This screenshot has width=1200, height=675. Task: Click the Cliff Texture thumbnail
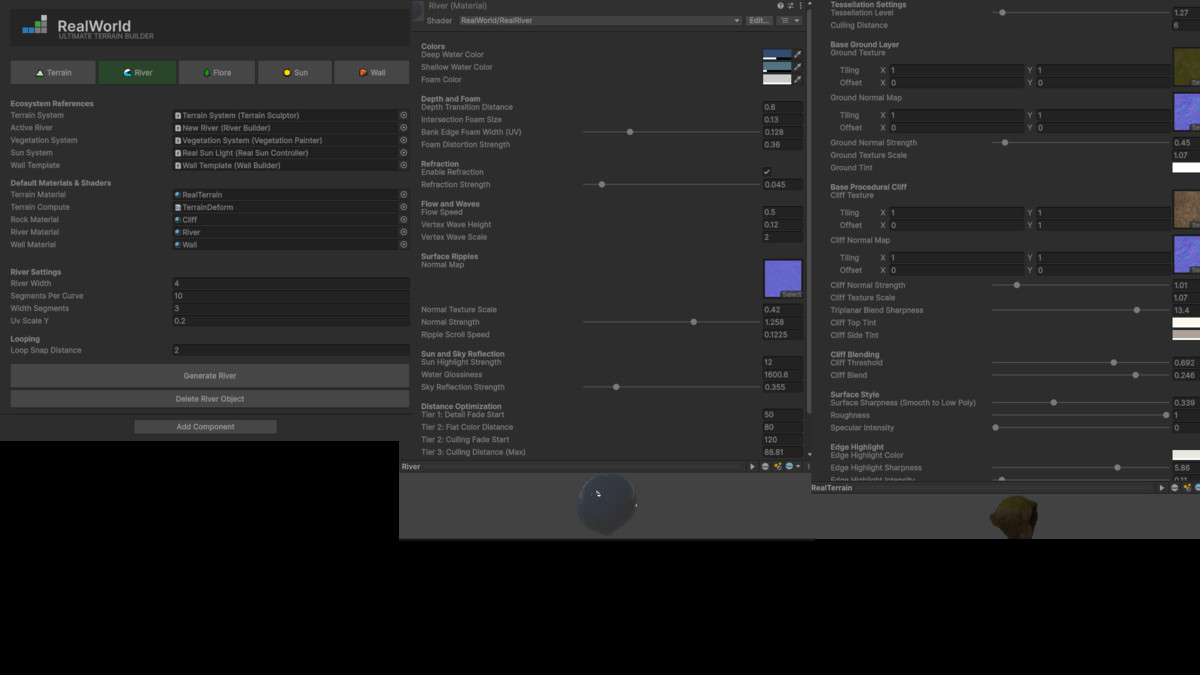point(1186,209)
